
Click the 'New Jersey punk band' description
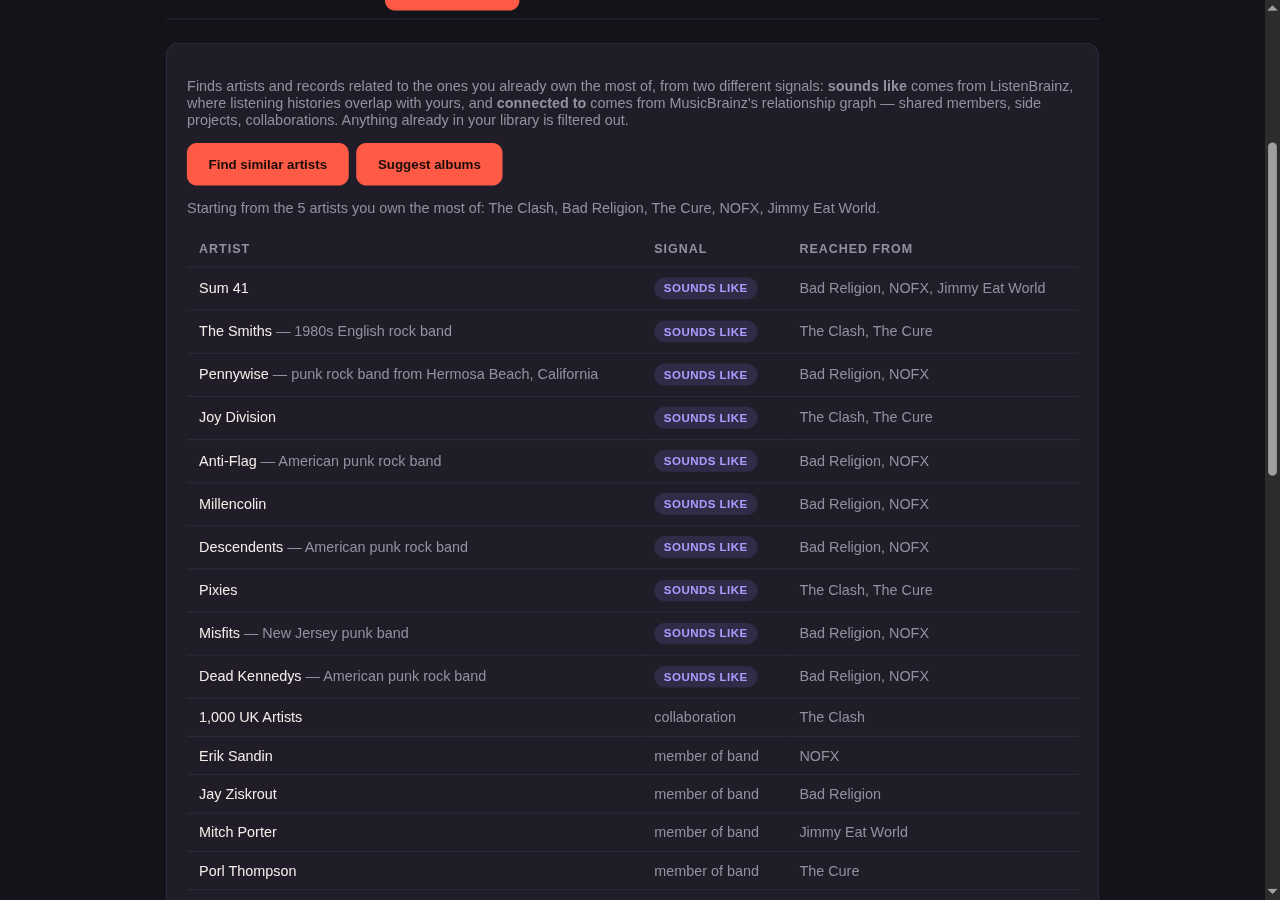335,633
